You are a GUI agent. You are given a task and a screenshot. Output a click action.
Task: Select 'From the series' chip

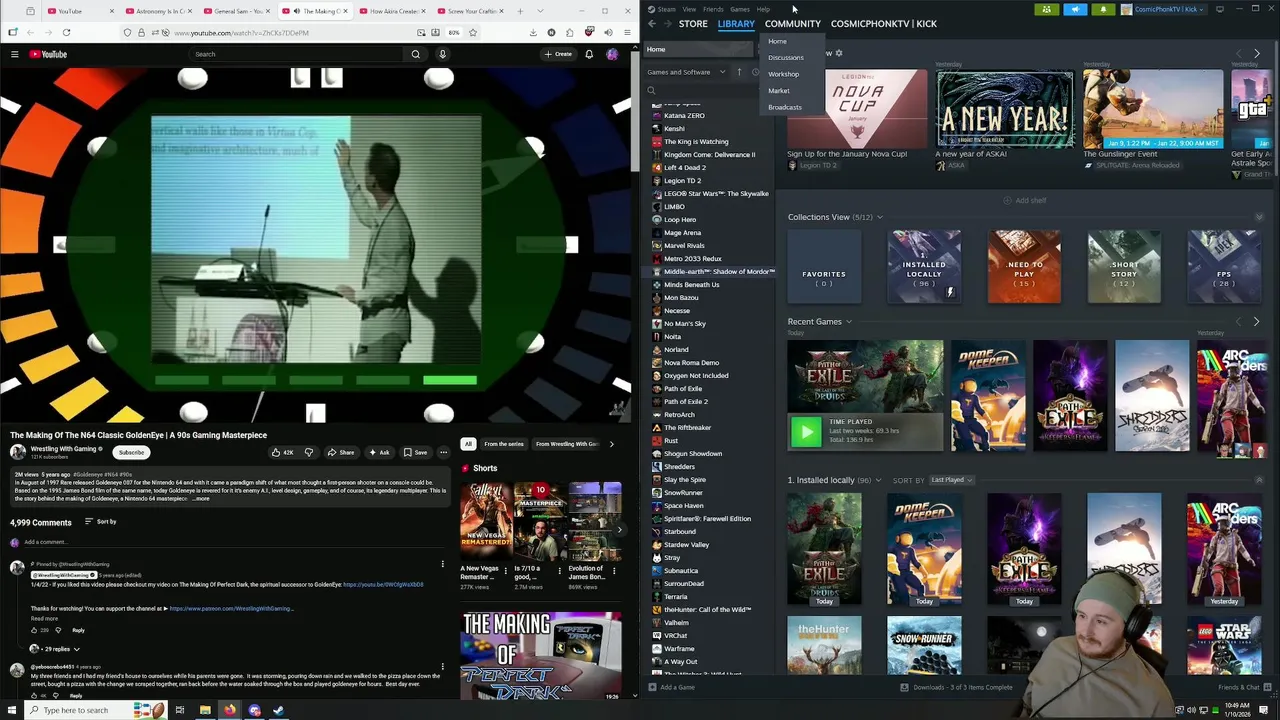click(x=504, y=444)
